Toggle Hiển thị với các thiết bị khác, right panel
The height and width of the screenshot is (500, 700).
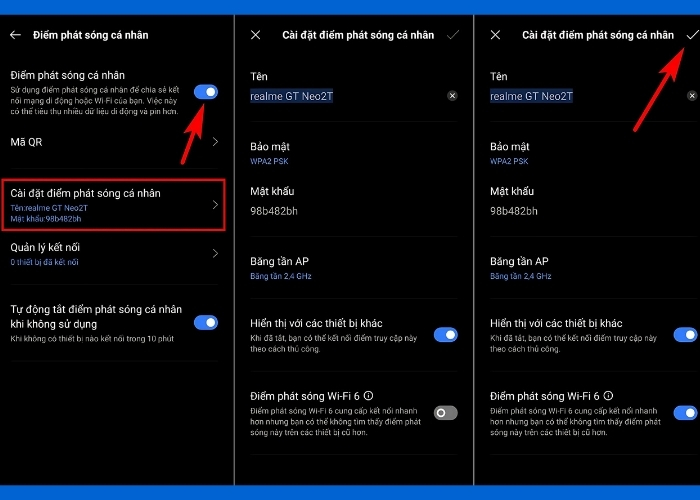click(685, 335)
